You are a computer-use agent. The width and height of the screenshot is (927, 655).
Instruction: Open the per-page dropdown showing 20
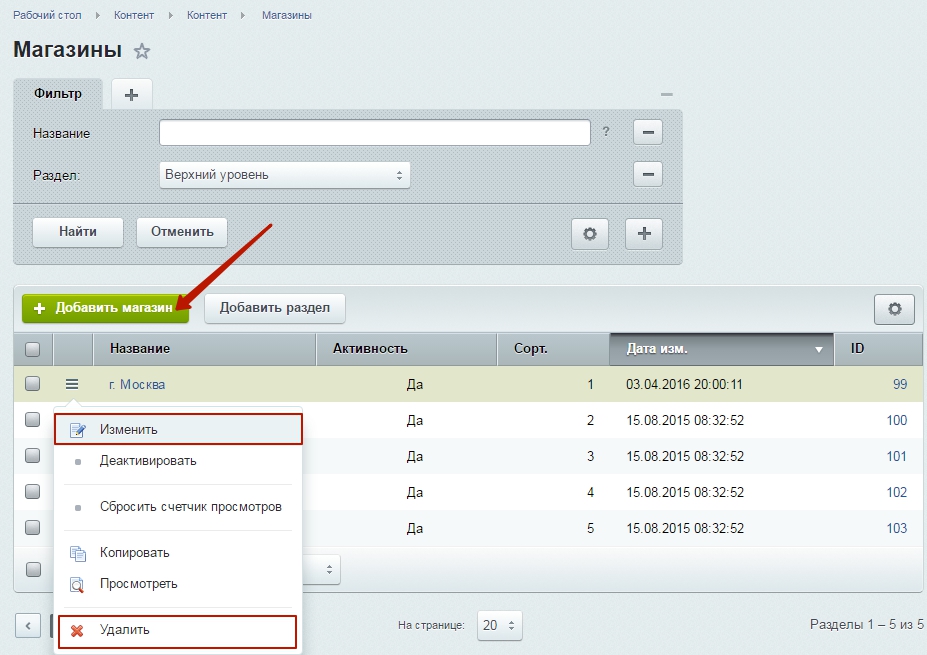click(x=499, y=625)
